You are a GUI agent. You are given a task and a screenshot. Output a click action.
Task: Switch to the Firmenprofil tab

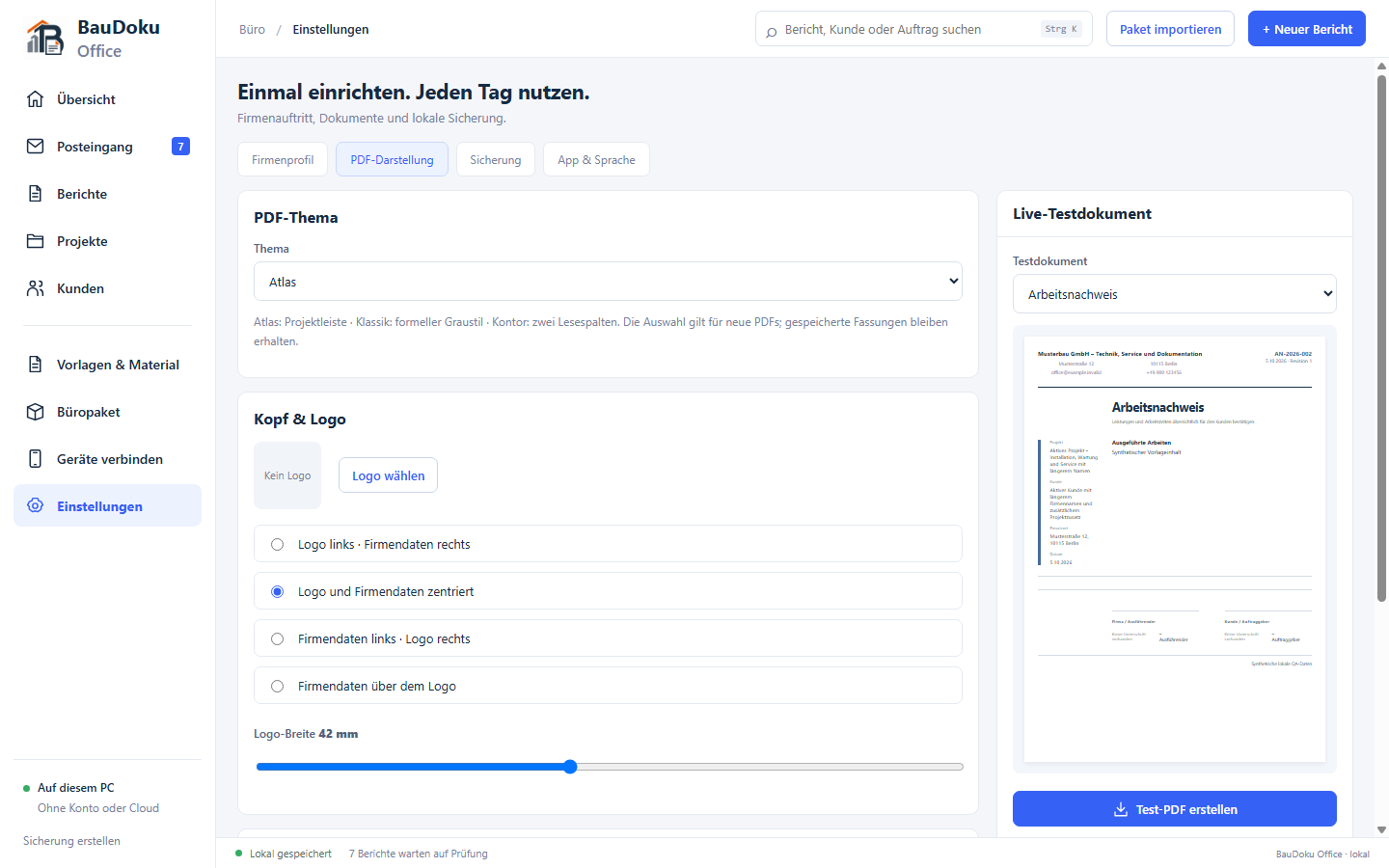pyautogui.click(x=283, y=160)
